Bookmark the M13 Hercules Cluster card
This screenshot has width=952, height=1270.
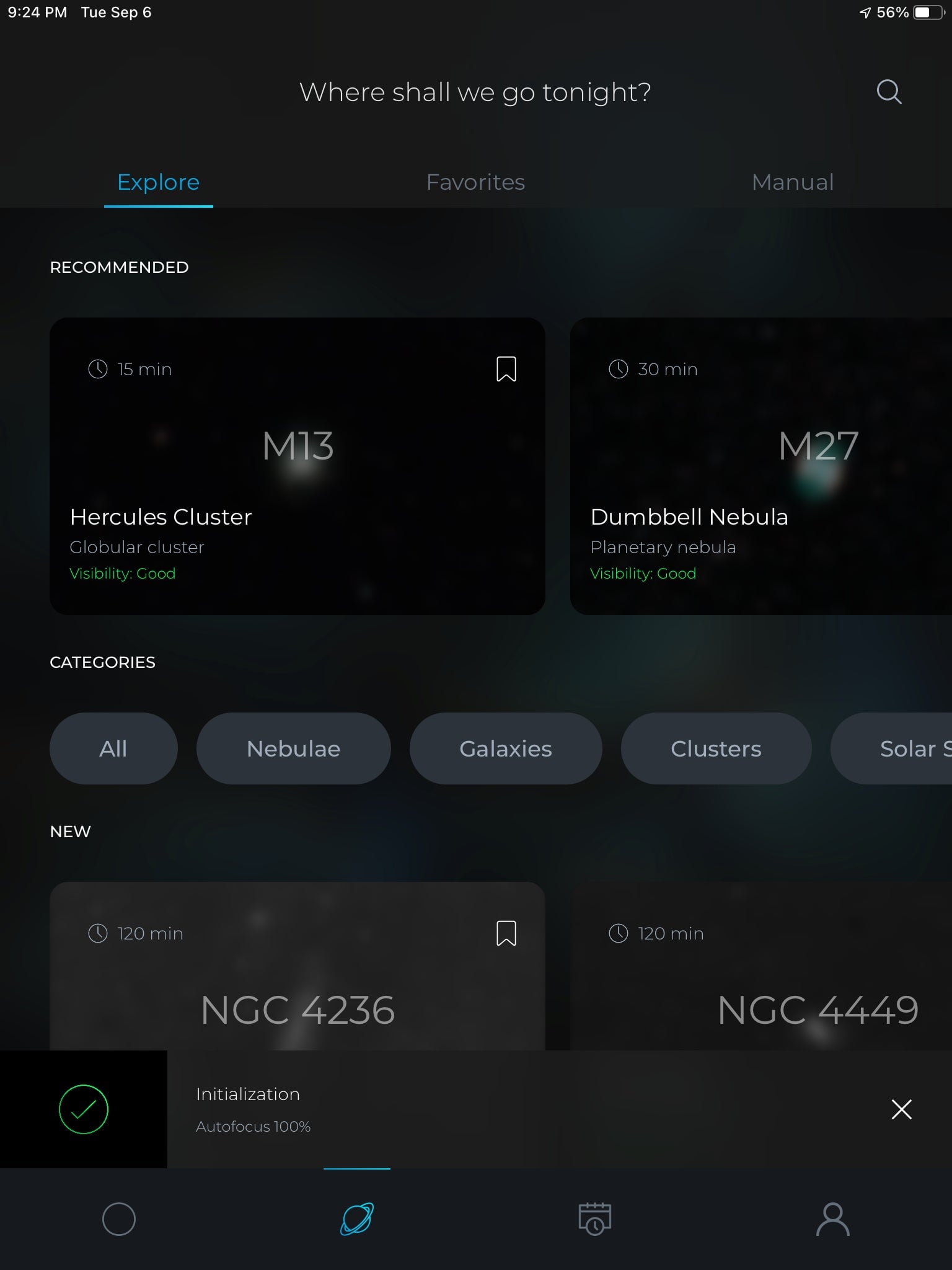[x=506, y=369]
